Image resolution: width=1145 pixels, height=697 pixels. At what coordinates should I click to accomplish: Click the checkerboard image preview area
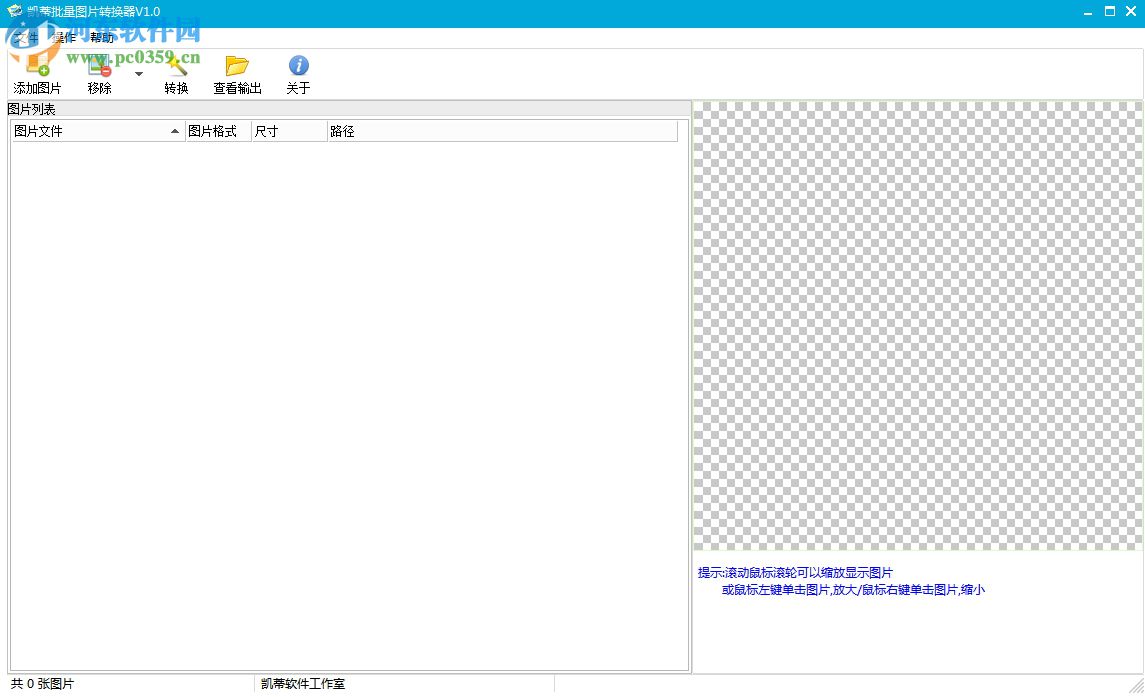(917, 326)
